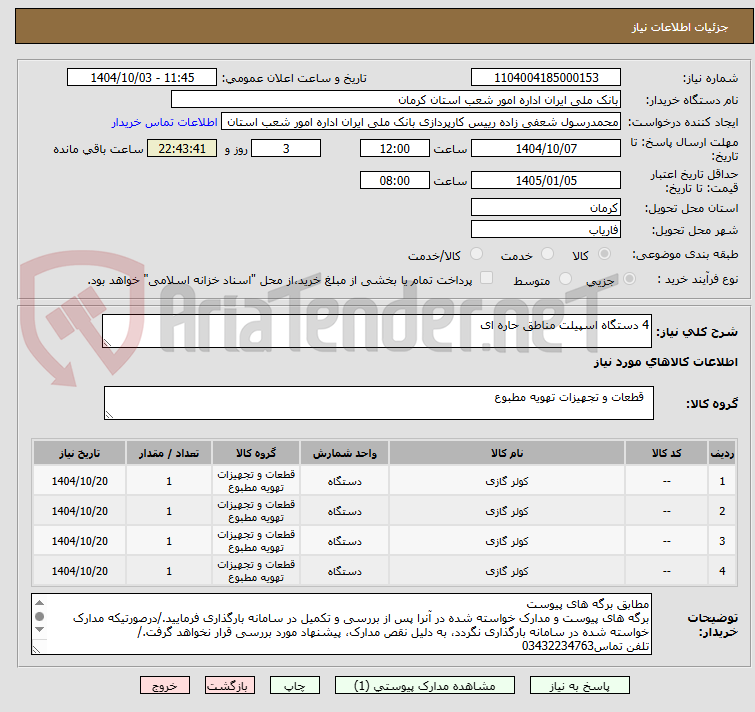Click the بازگشت back button

230,686
